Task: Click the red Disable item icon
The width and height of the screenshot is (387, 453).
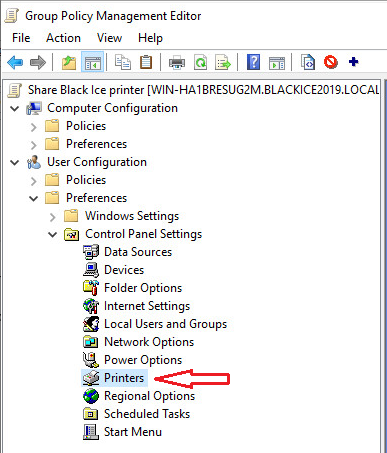Action: [x=331, y=62]
